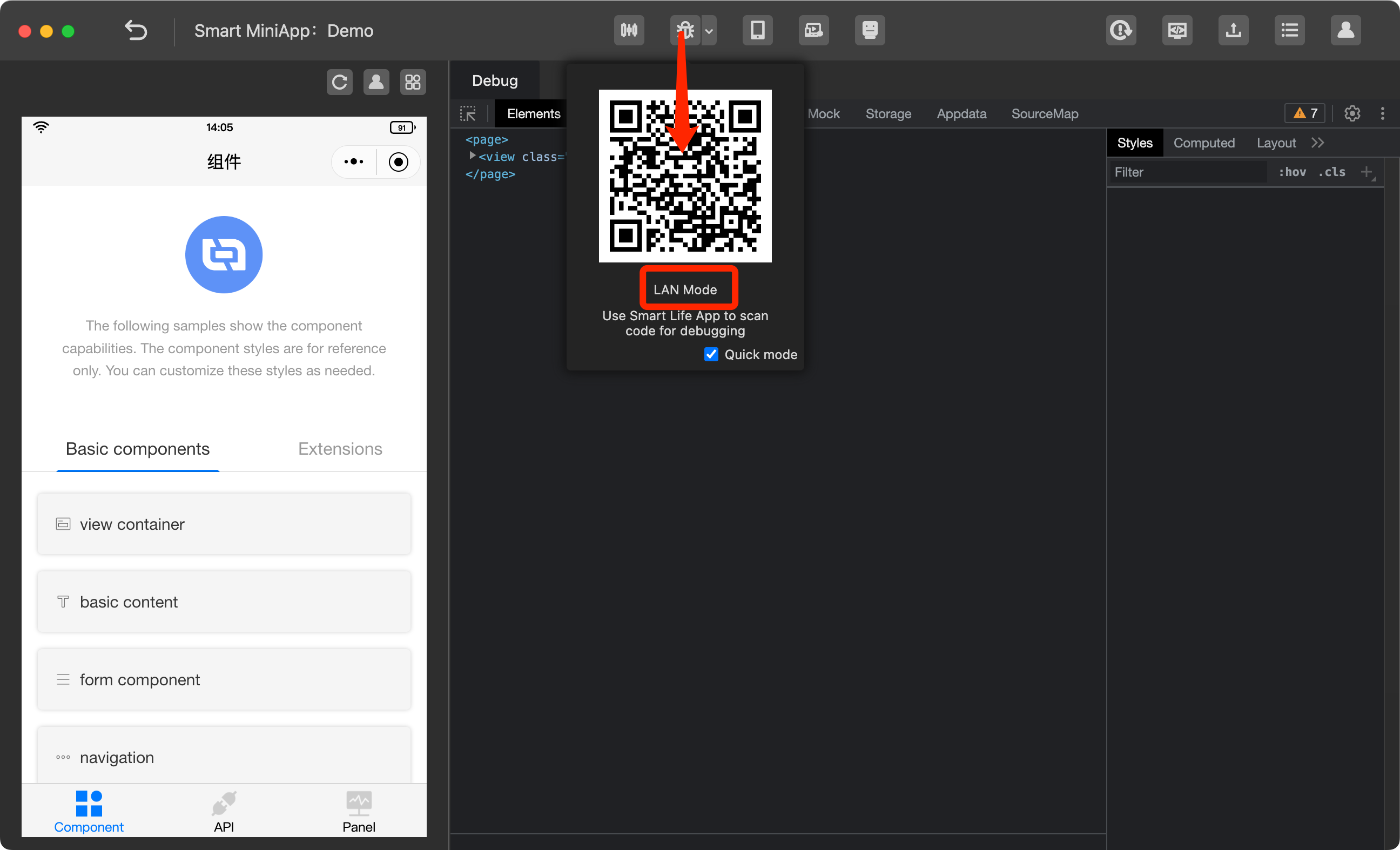Show more styles pane tabs chevron
1400x850 pixels.
click(x=1318, y=143)
